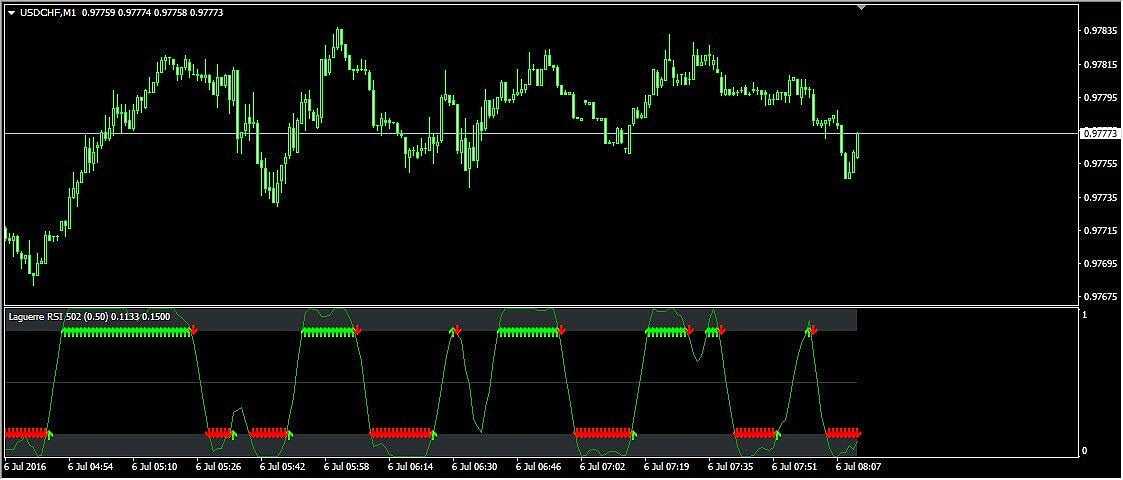Click the green up arrow above 6 Jul 05:26

coord(232,434)
